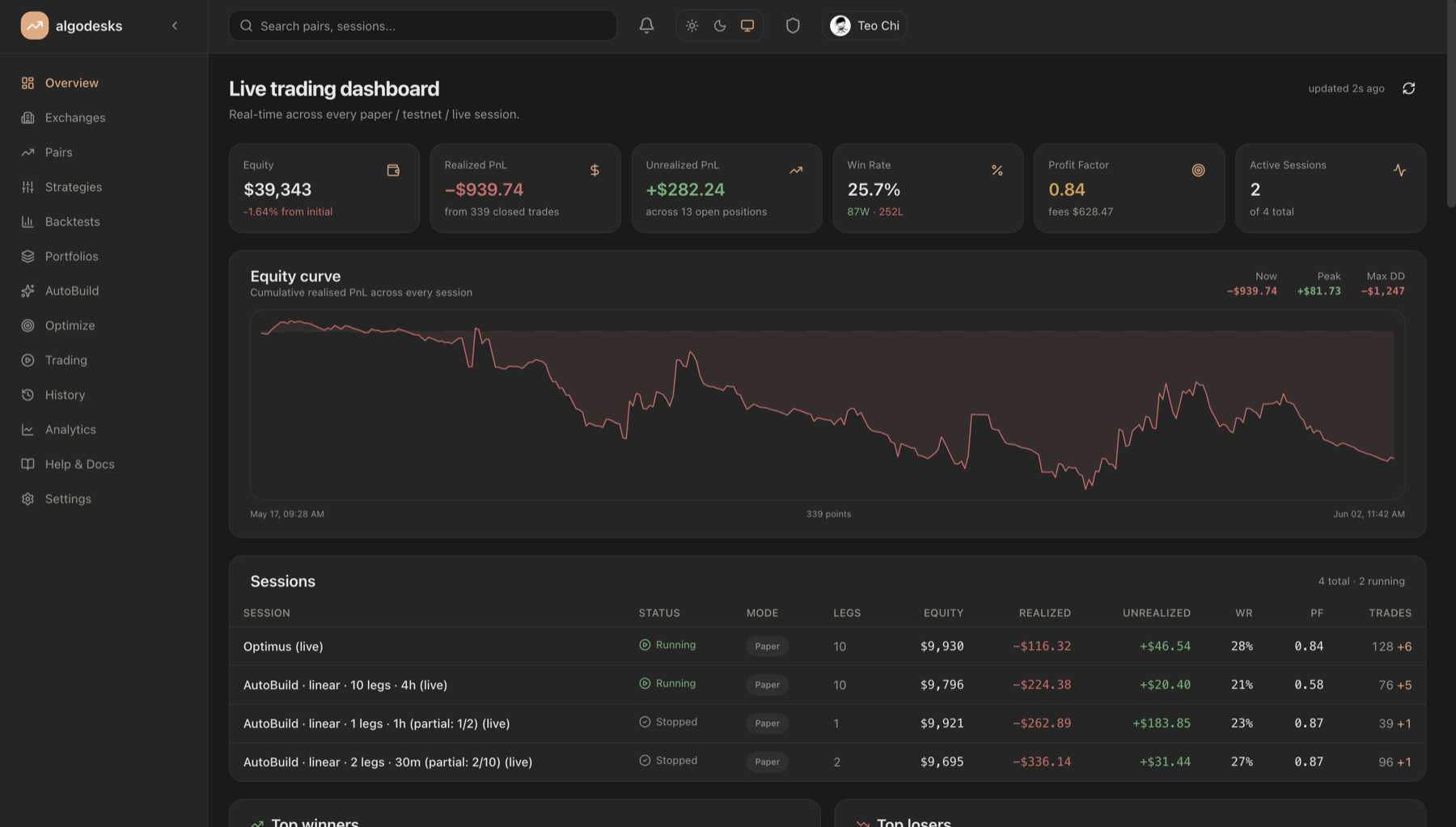
Task: Click the Settings gear icon
Action: click(x=28, y=499)
